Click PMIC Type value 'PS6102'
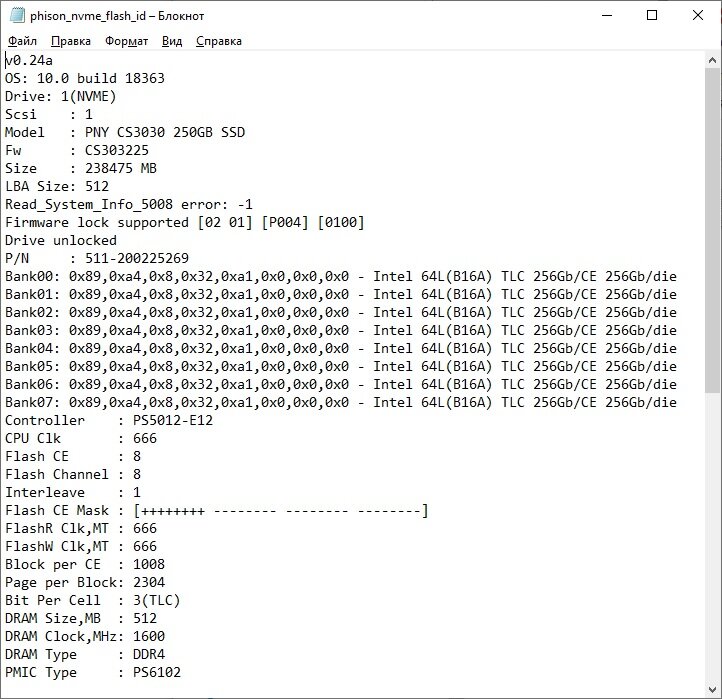 157,672
